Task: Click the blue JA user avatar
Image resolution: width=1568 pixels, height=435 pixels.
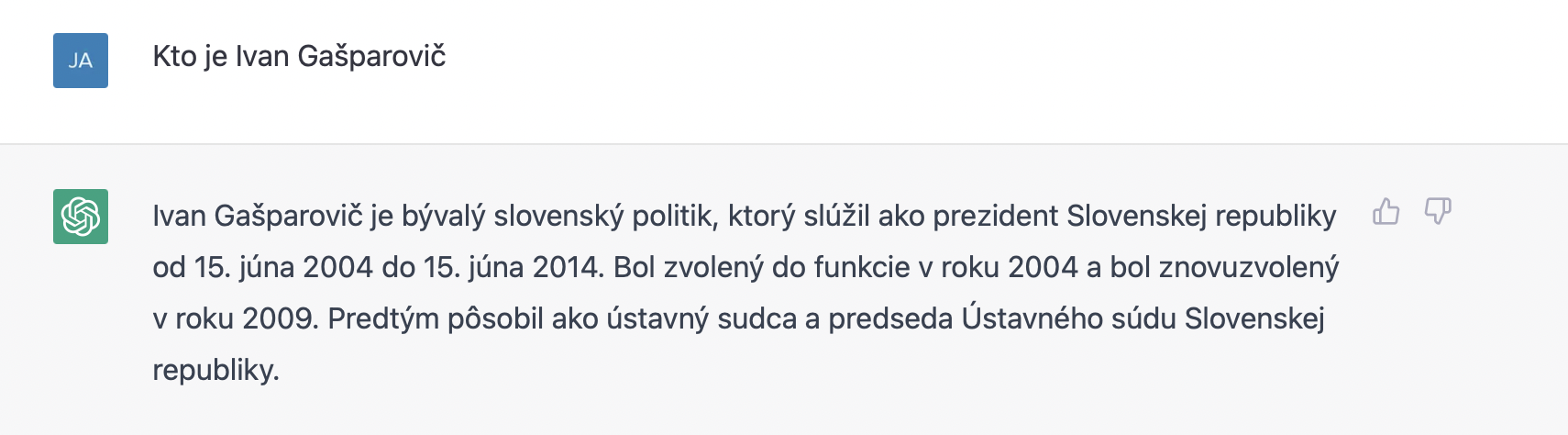Action: coord(81,61)
